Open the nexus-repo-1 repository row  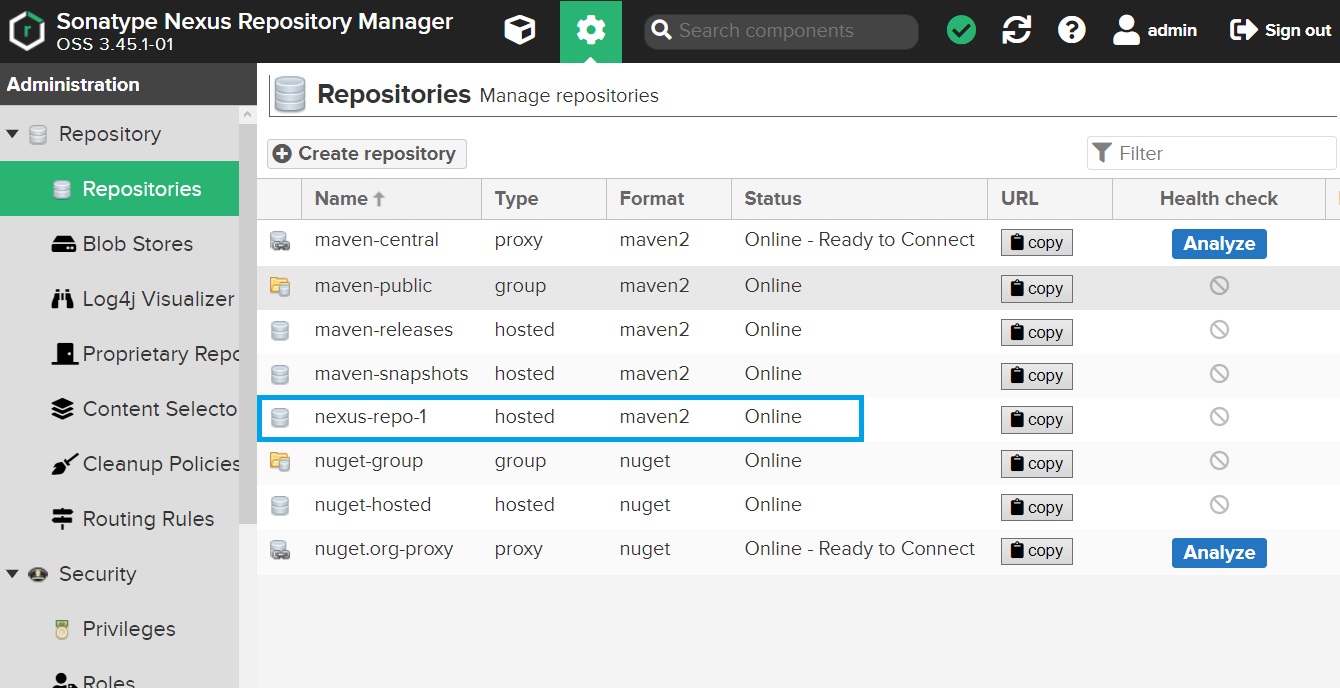798,418
